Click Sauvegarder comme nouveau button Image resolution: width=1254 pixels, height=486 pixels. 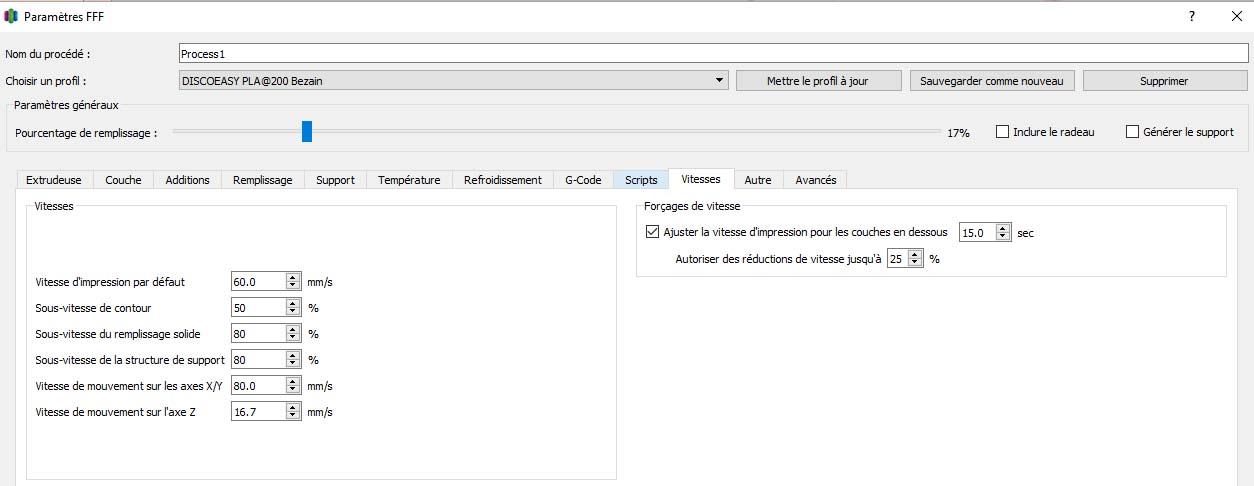(993, 81)
